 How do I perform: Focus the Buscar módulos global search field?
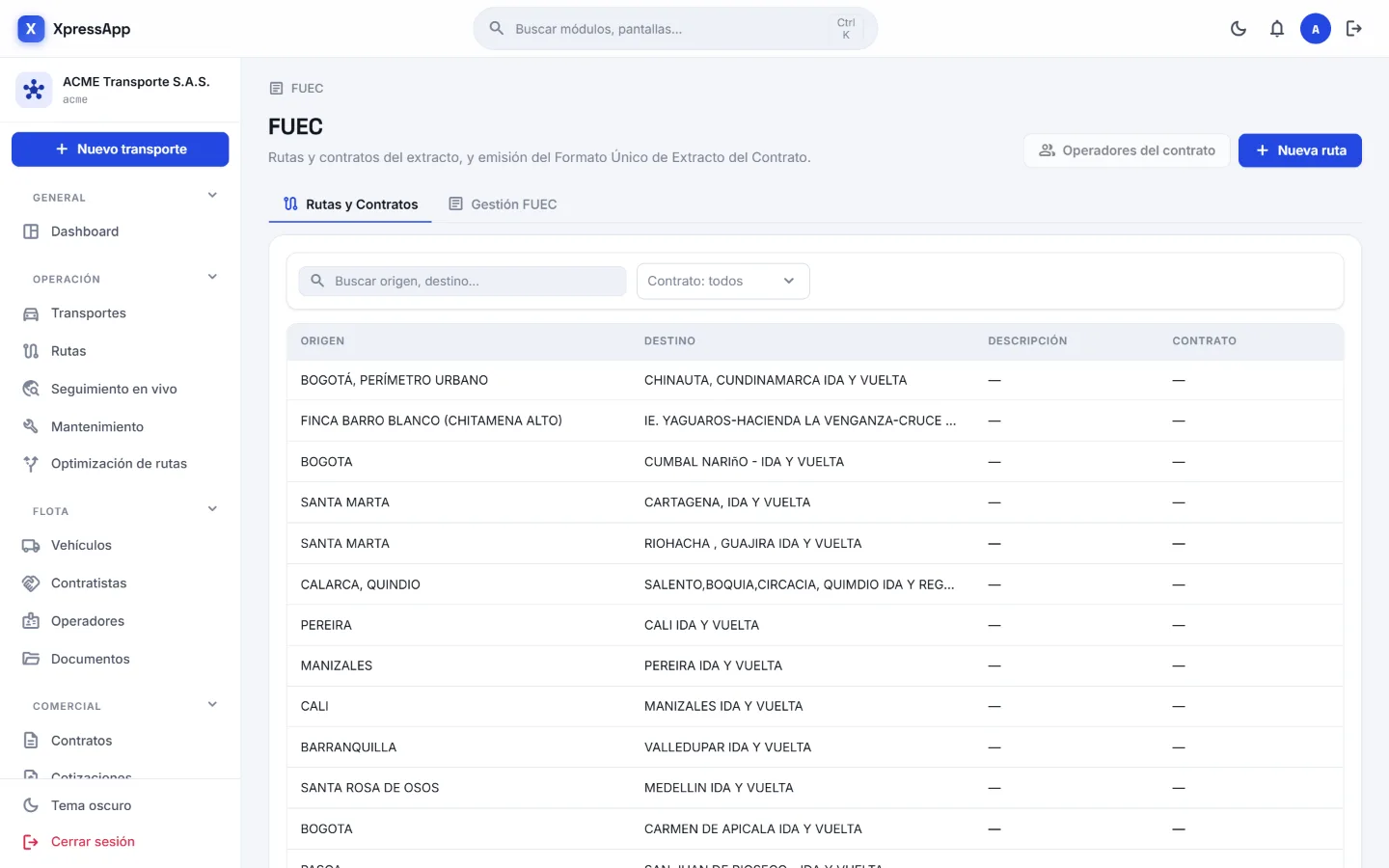pyautogui.click(x=675, y=29)
